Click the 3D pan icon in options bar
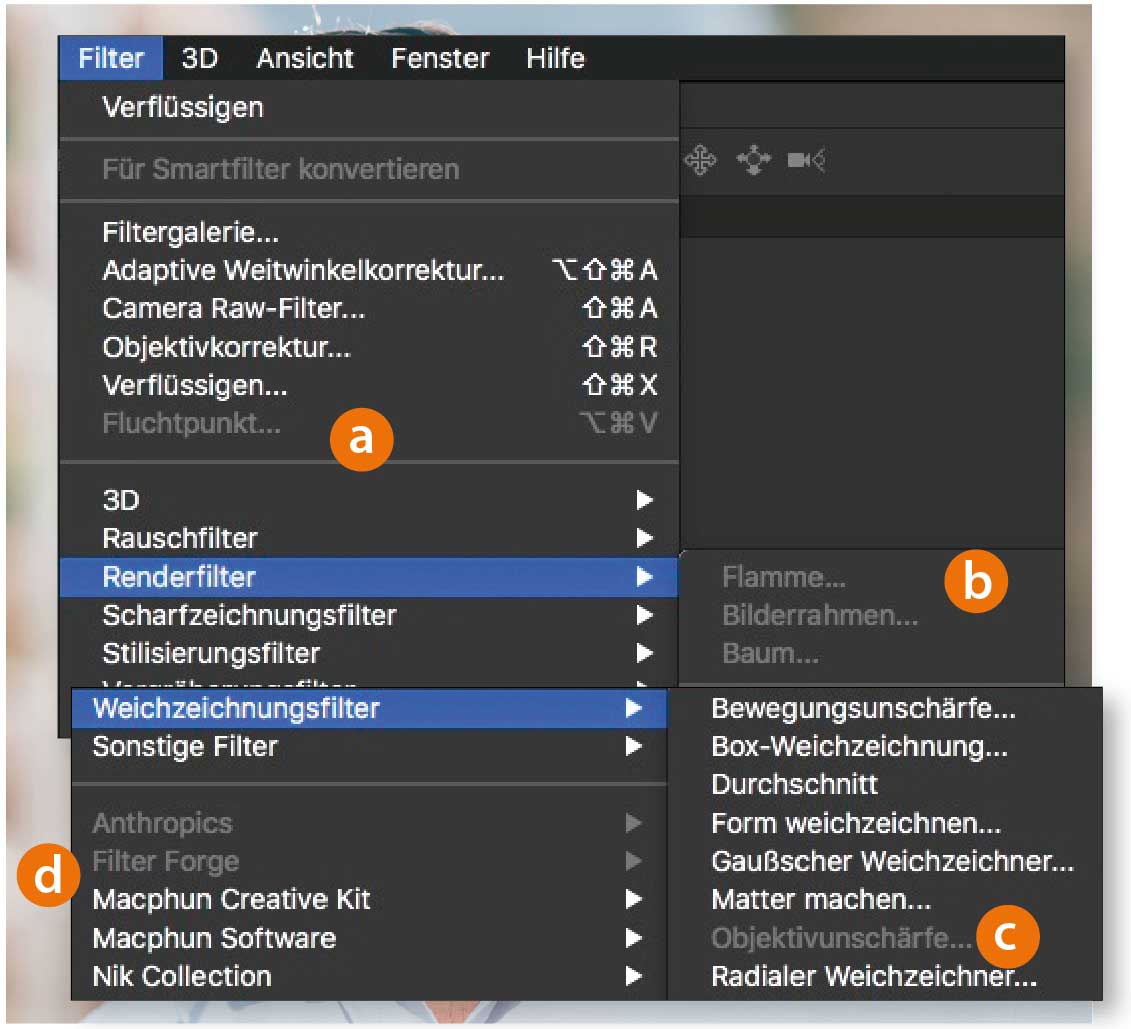1131x1029 pixels. coord(700,160)
